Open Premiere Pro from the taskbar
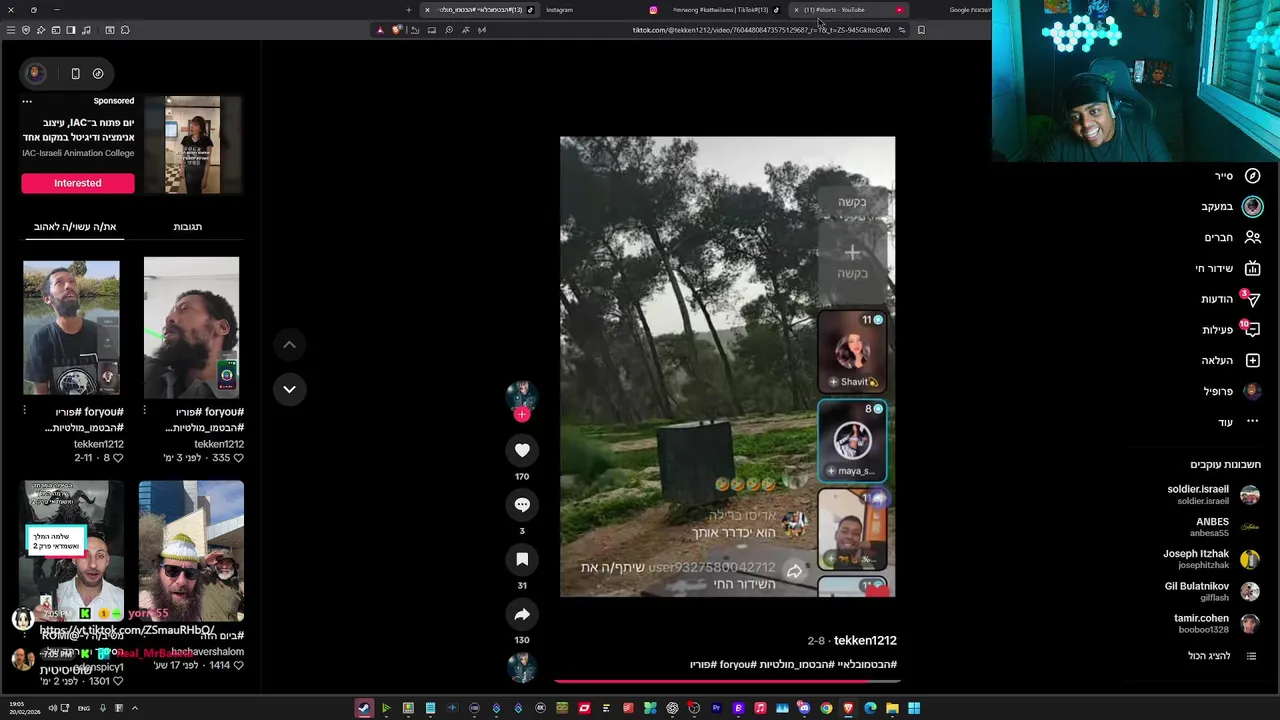 (716, 708)
